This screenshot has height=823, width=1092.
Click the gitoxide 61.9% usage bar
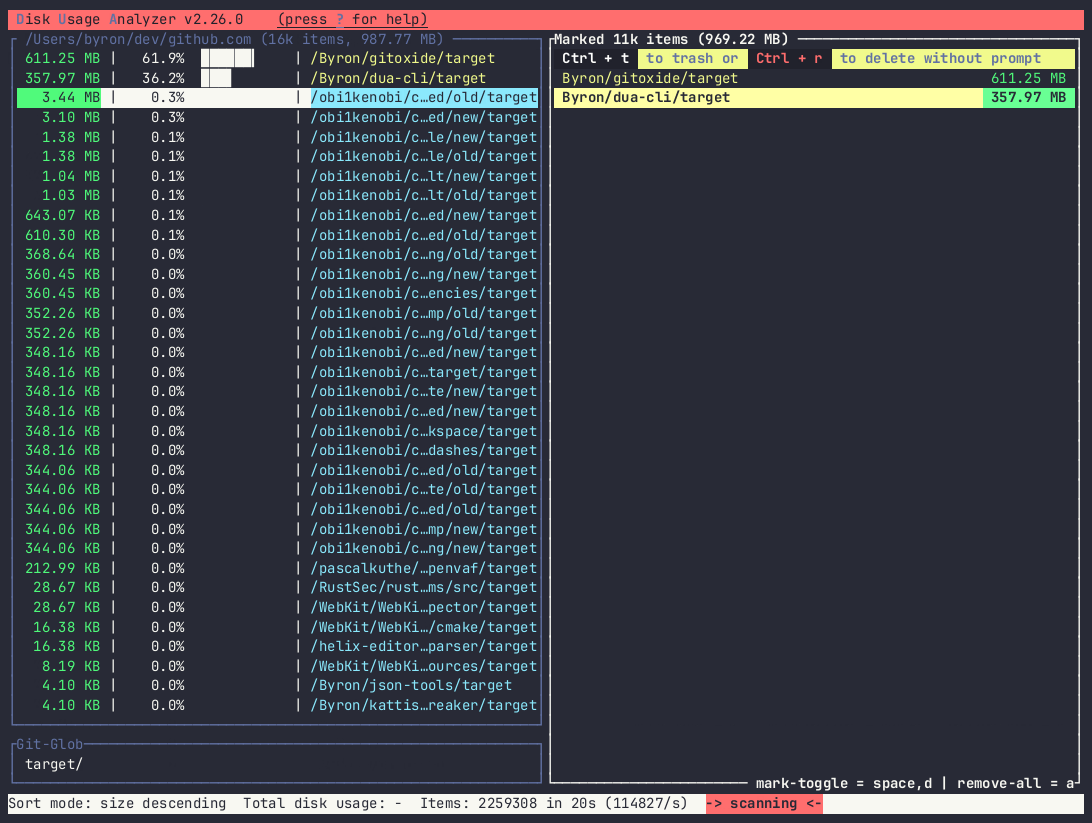click(x=227, y=58)
